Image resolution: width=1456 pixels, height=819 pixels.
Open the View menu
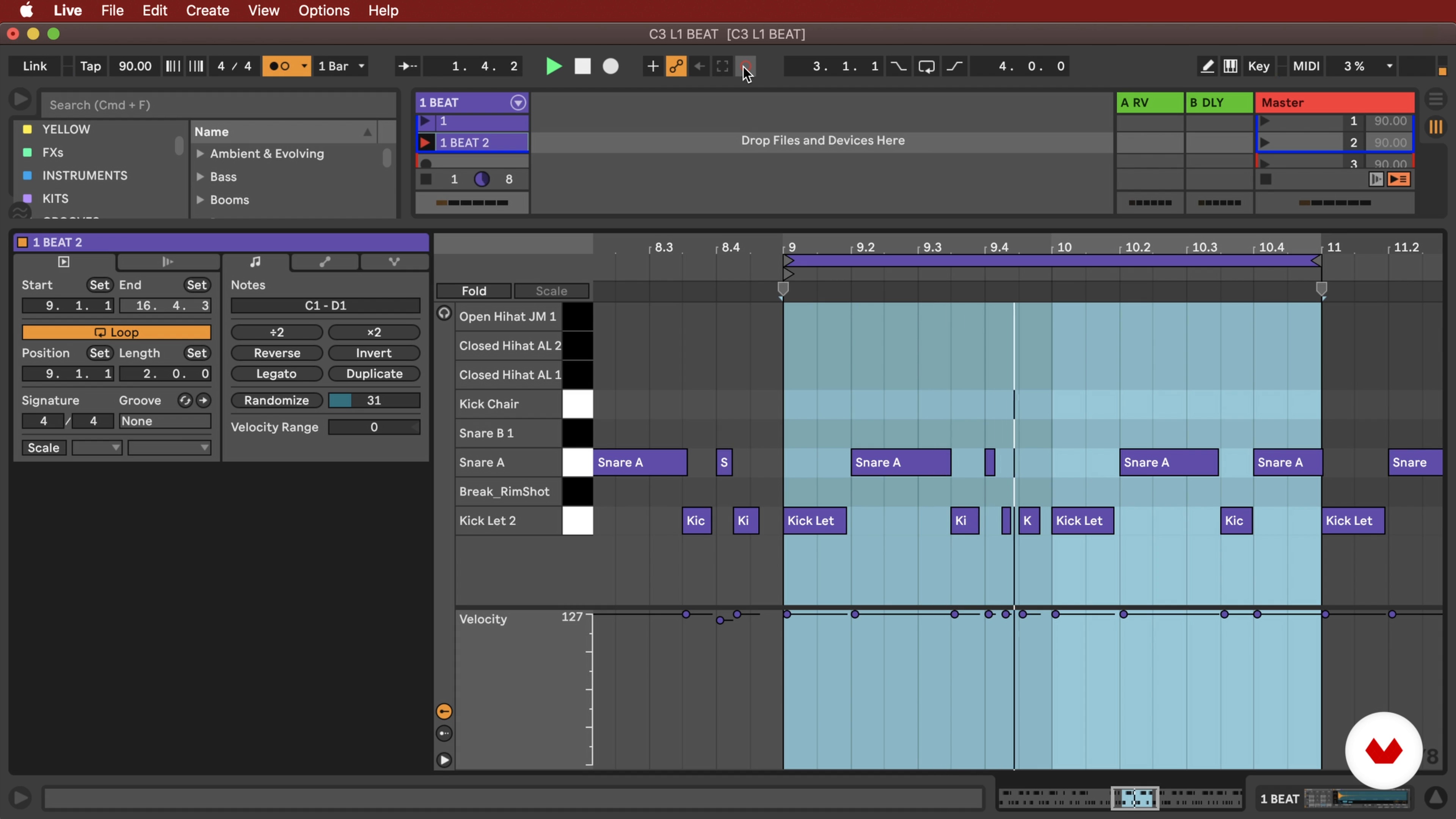264,10
